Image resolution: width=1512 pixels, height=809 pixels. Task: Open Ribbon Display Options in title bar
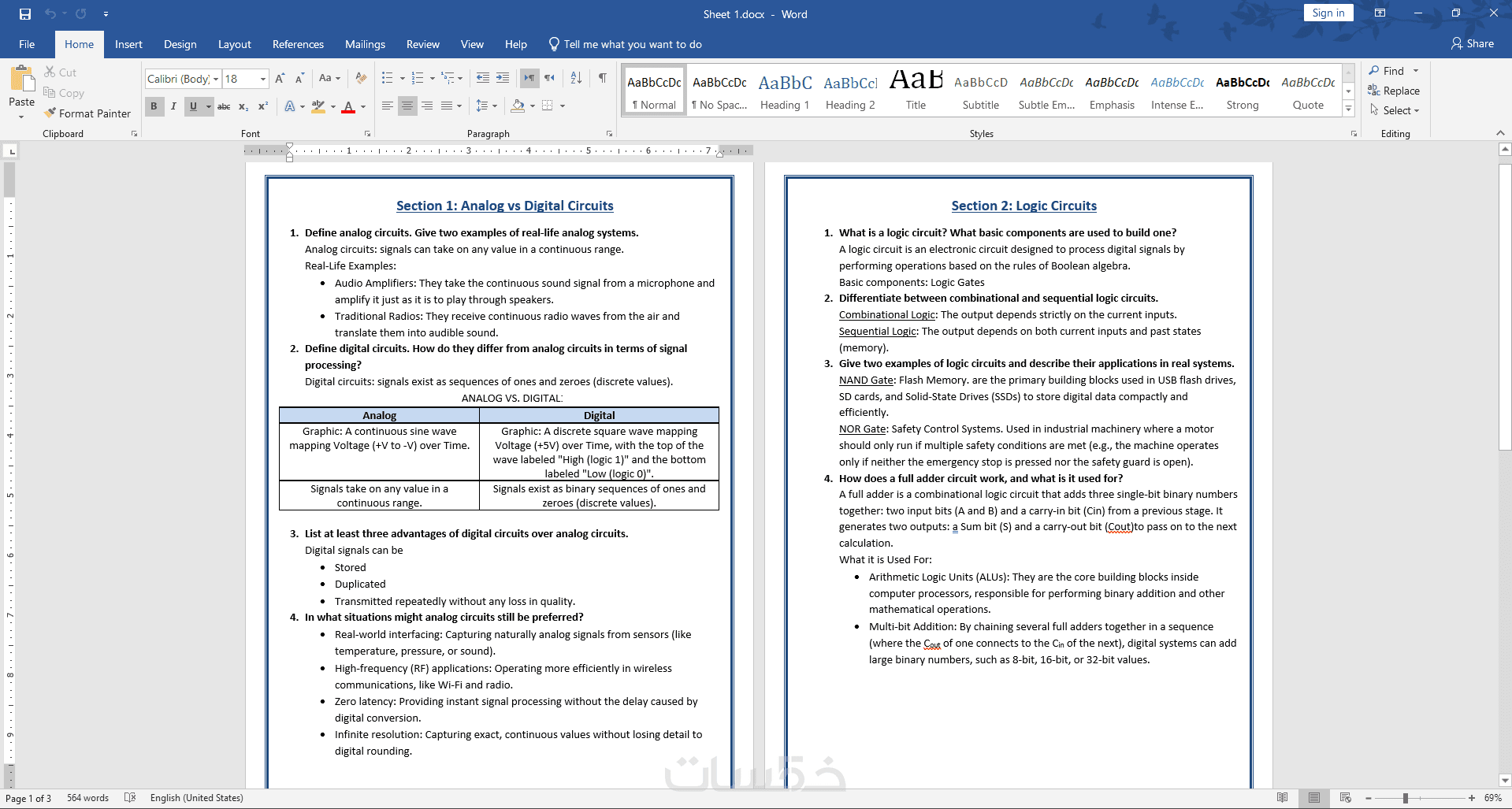click(x=1380, y=13)
